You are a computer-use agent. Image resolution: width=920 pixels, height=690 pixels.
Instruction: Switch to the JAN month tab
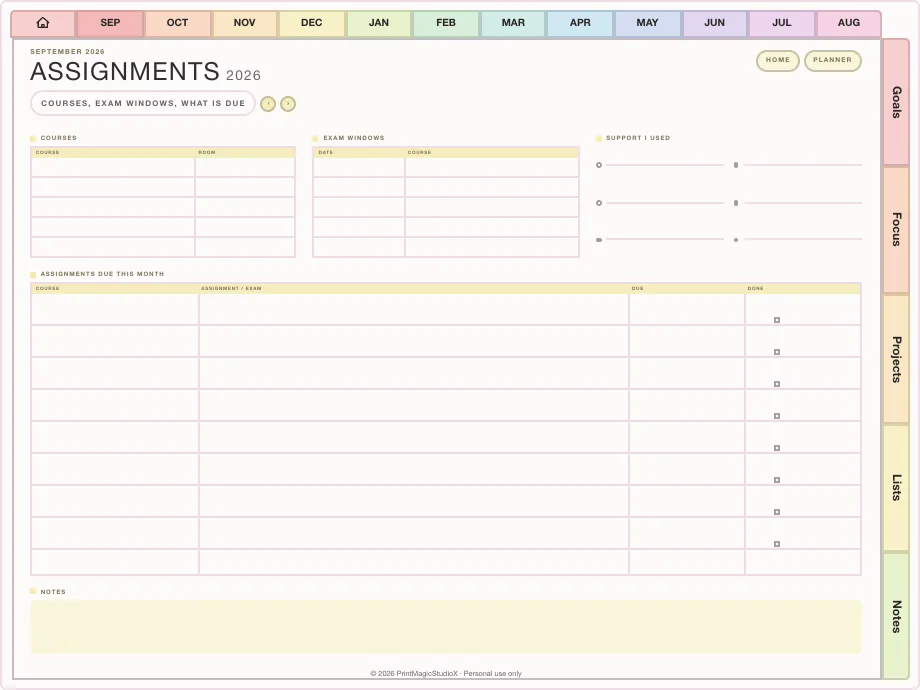pyautogui.click(x=378, y=23)
